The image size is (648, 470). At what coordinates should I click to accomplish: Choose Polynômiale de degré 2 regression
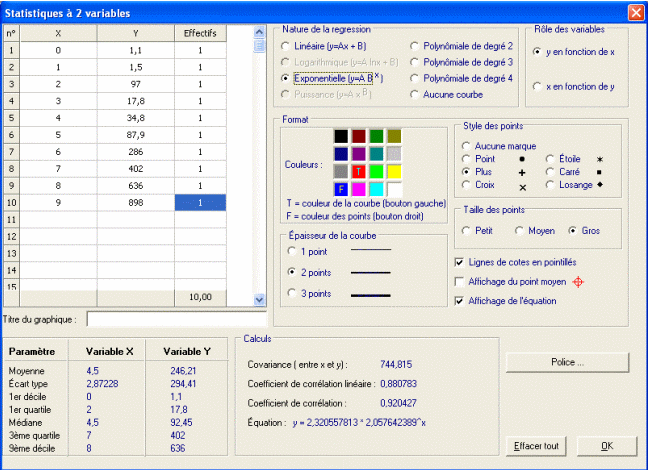416,46
